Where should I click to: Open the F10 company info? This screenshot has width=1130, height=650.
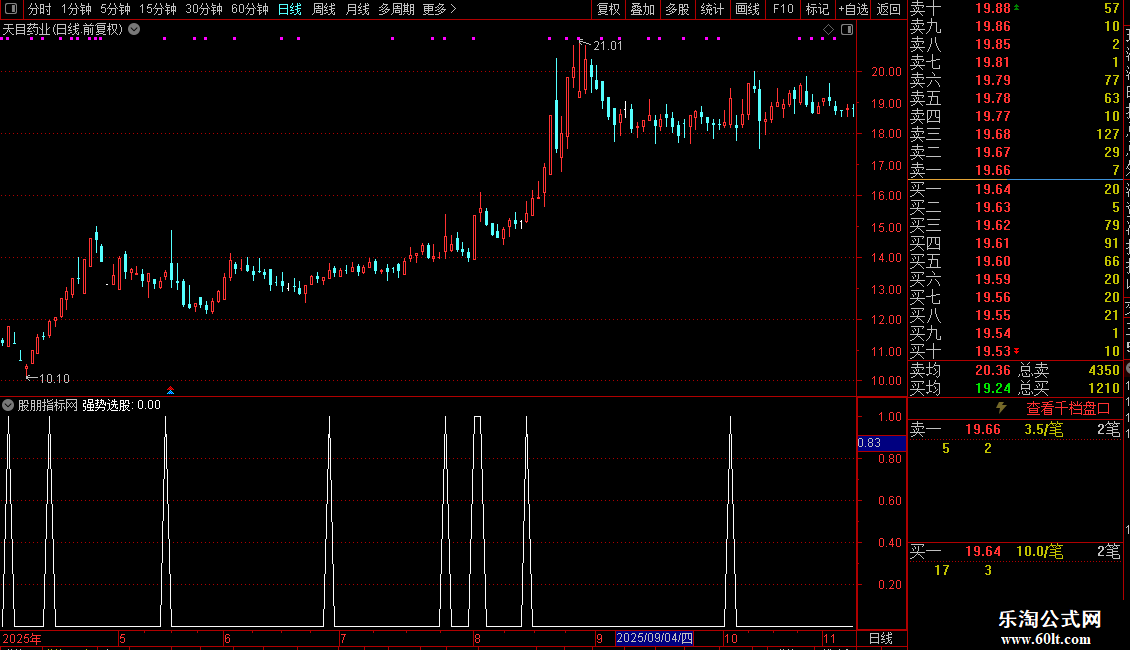pos(783,9)
